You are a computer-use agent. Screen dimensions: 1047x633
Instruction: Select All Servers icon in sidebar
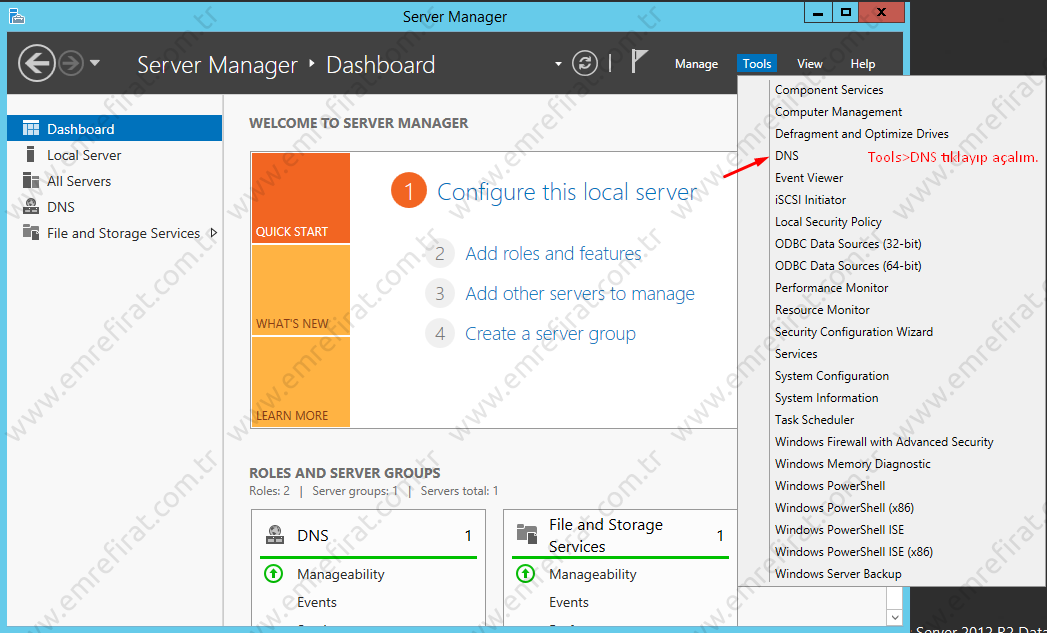coord(30,181)
